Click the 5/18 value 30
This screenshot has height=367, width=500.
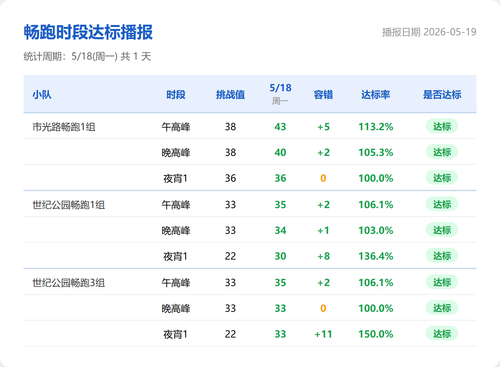click(280, 256)
